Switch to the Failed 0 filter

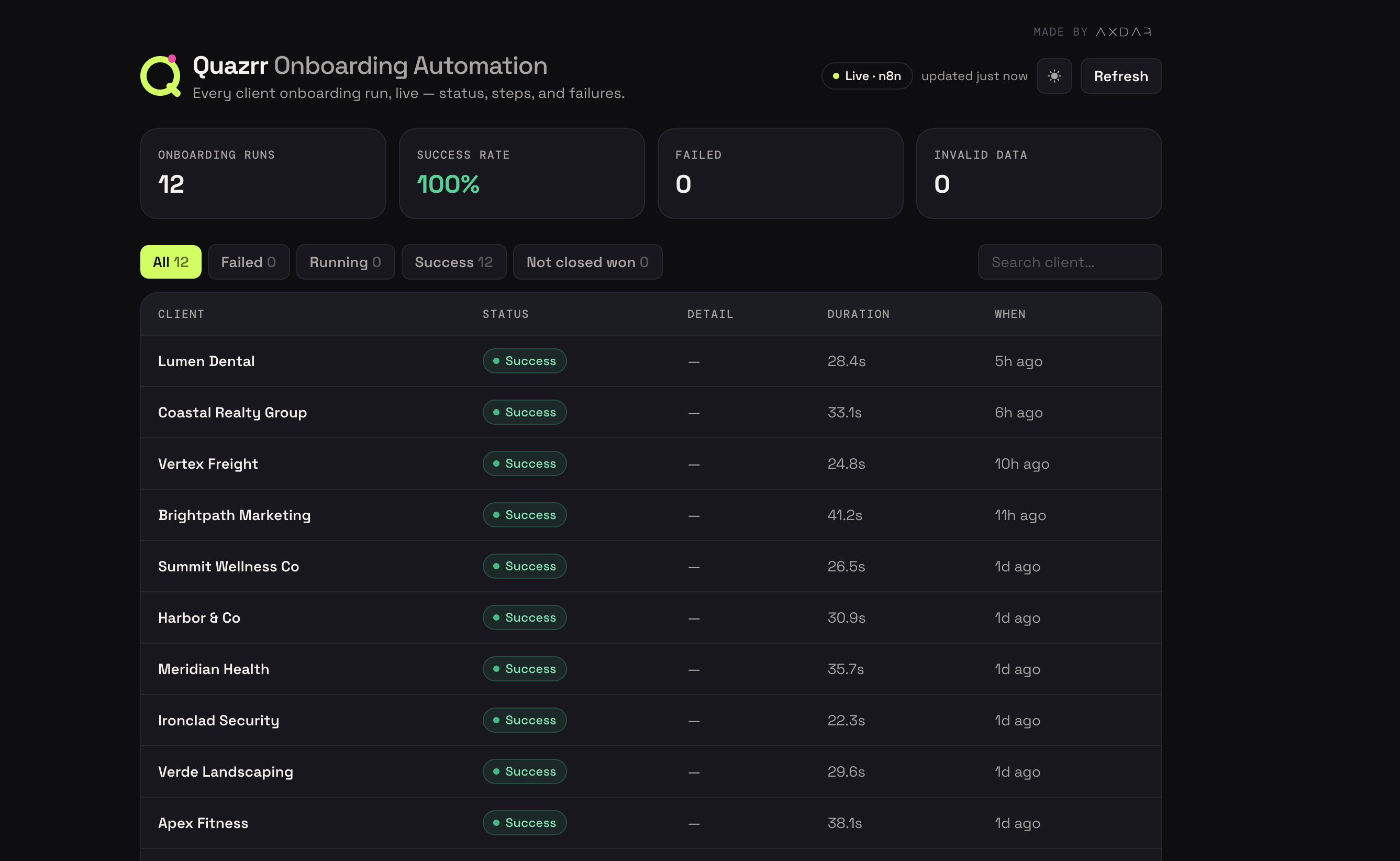[x=249, y=262]
